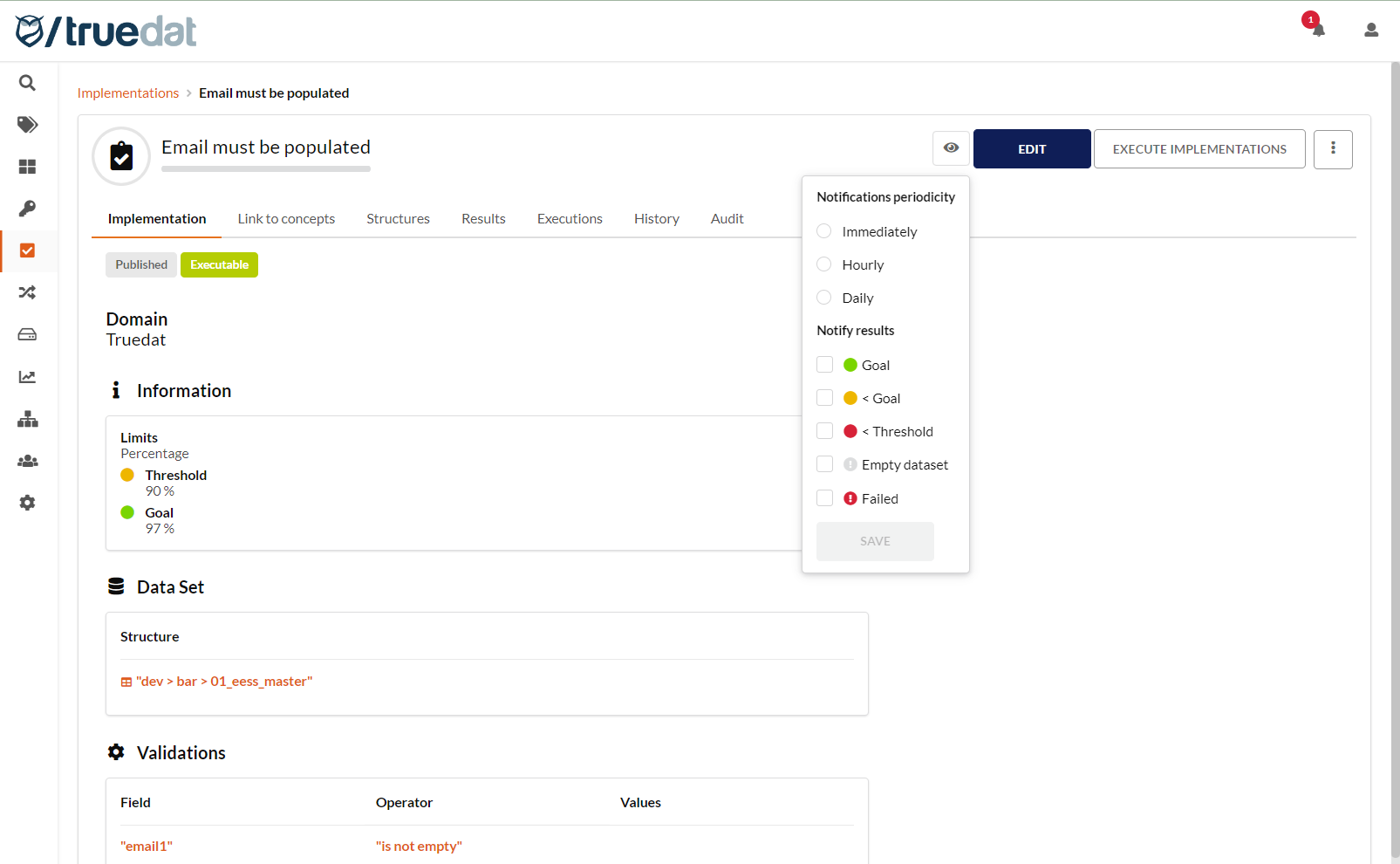This screenshot has width=1400, height=864.
Task: Open the search icon in the sidebar
Action: coord(27,83)
